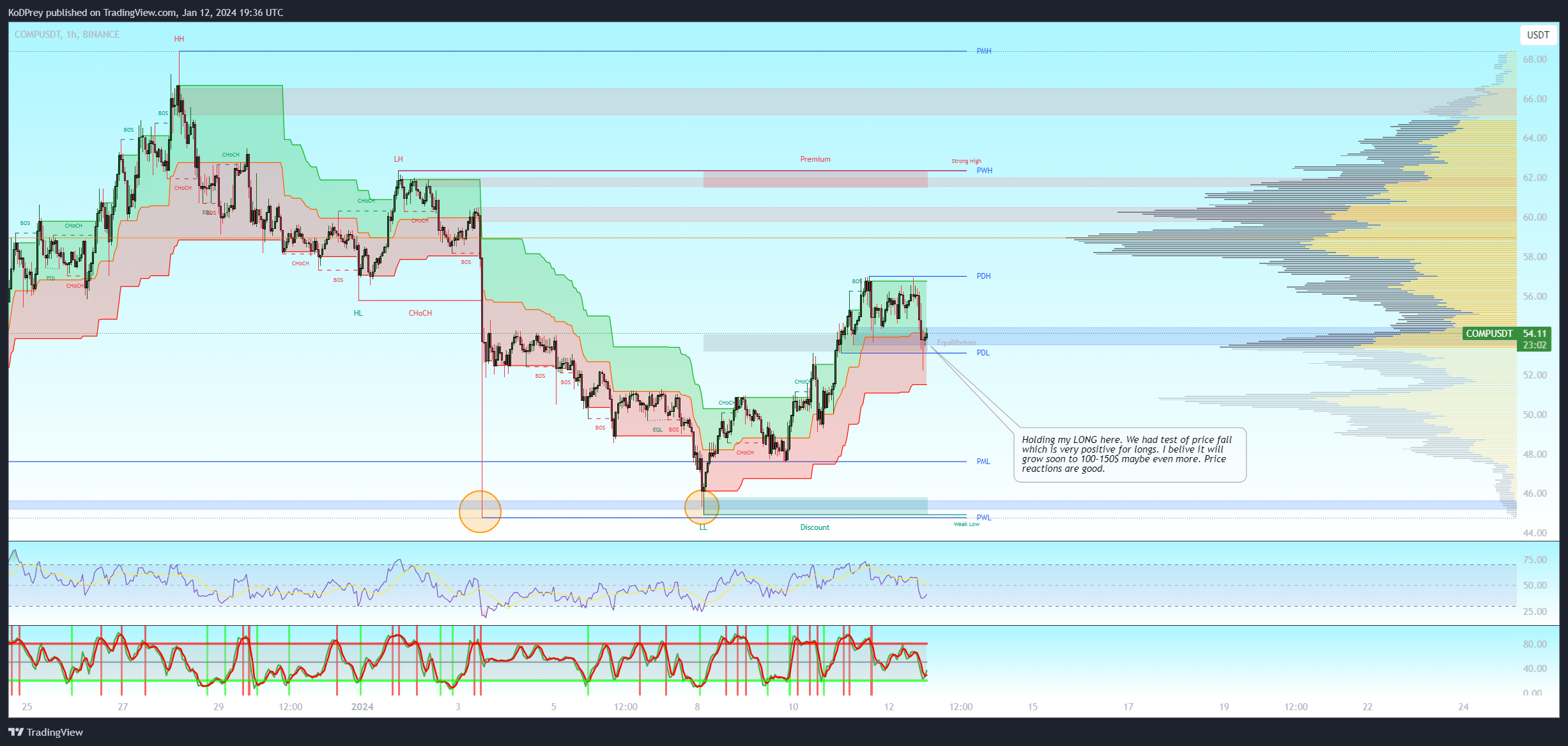Click the red HH swing label
This screenshot has height=746, width=1568.
[179, 39]
